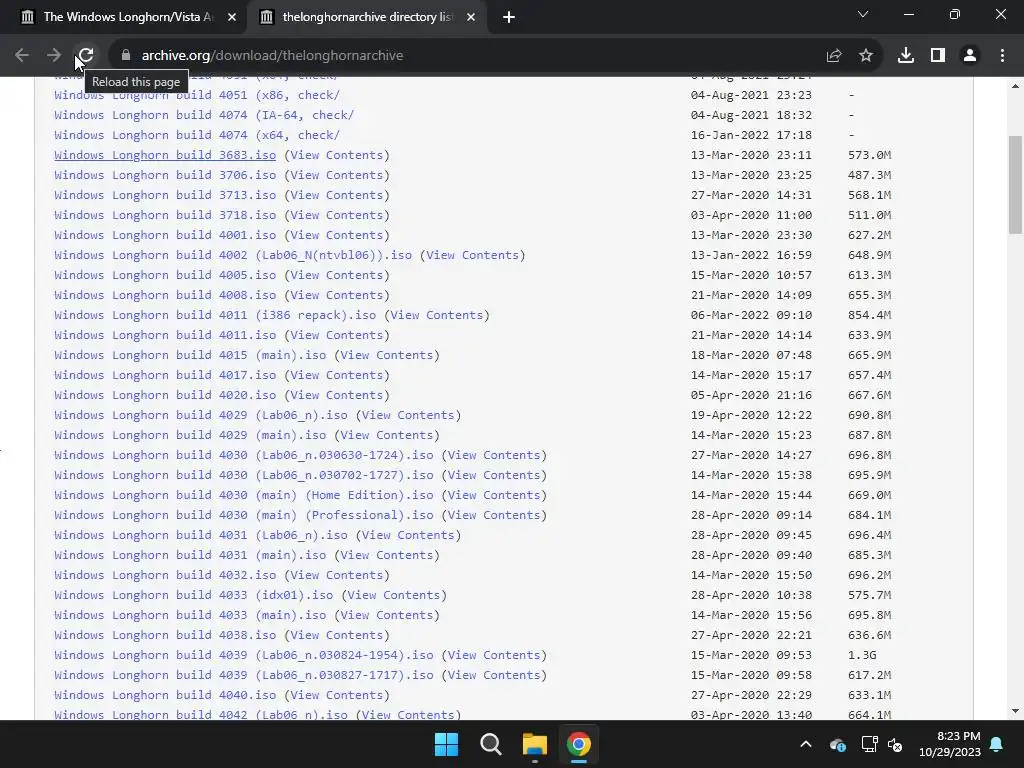This screenshot has width=1024, height=768.
Task: Open Windows Longhorn build 3683.iso link
Action: click(x=165, y=155)
